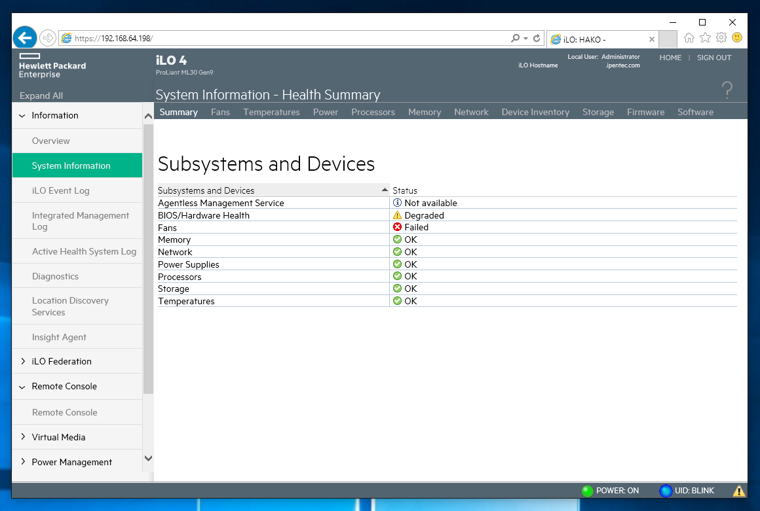The width and height of the screenshot is (760, 511).
Task: Click the BIOS/Hardware Health degraded warning icon
Action: 397,215
